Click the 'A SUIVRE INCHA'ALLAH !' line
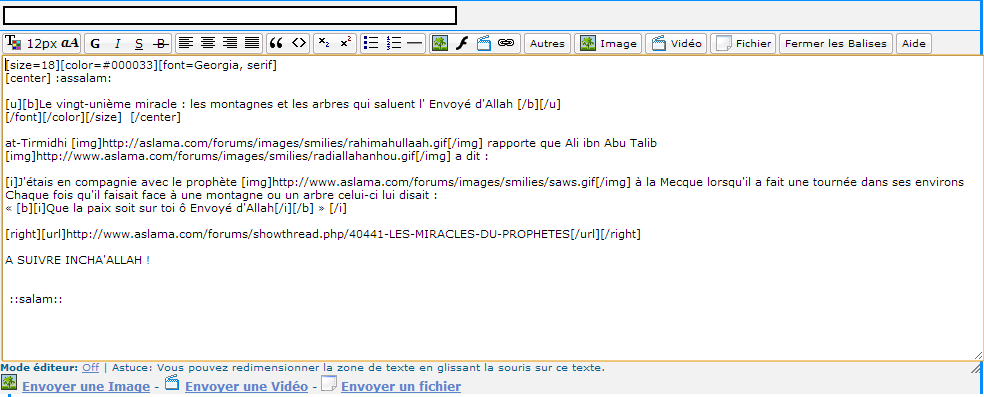The height and width of the screenshot is (397, 984). tap(77, 260)
